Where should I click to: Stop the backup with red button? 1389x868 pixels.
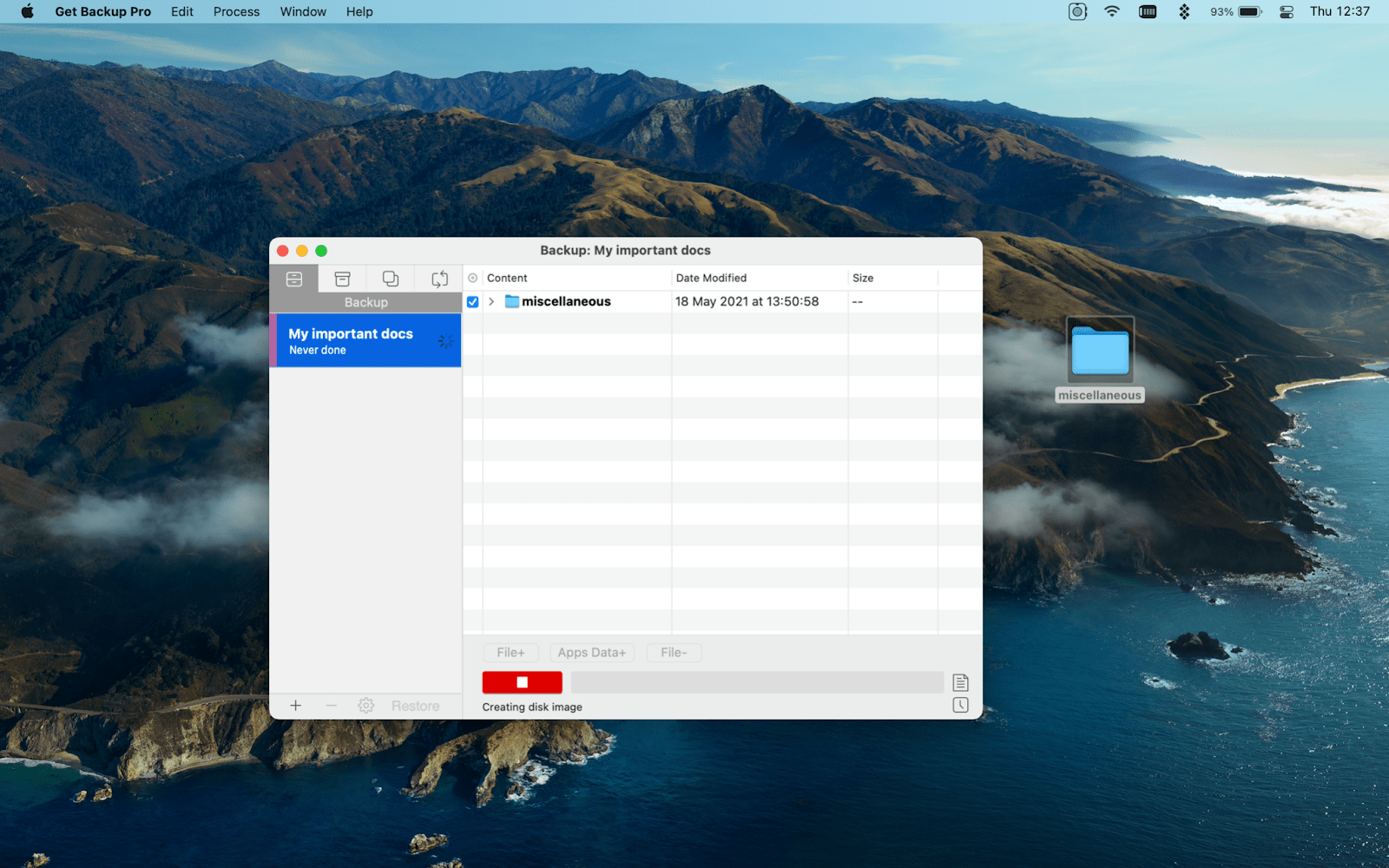tap(522, 682)
